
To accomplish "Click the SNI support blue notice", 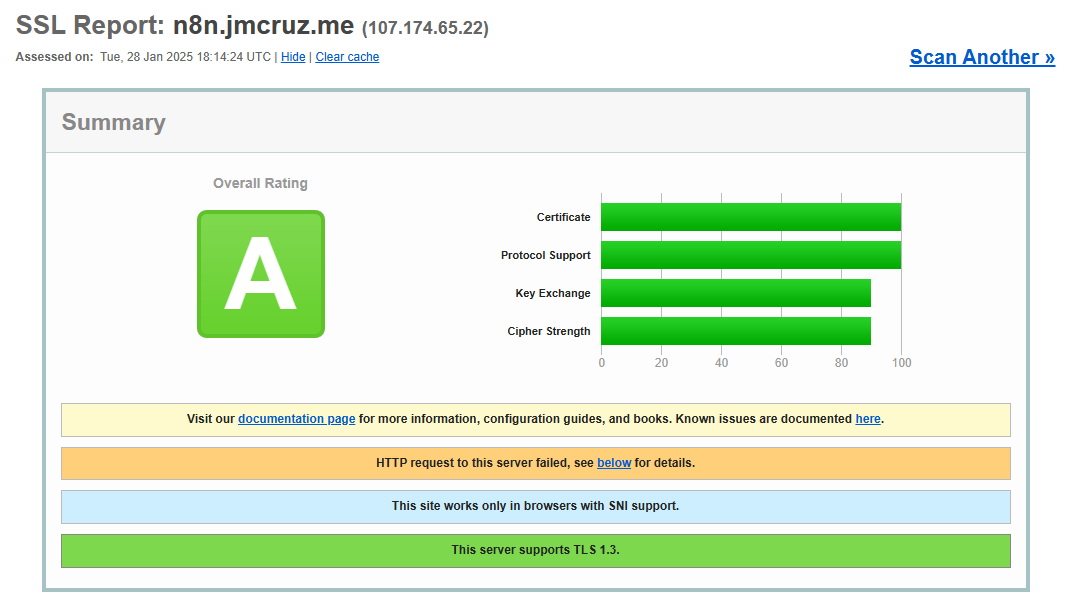I will [536, 507].
